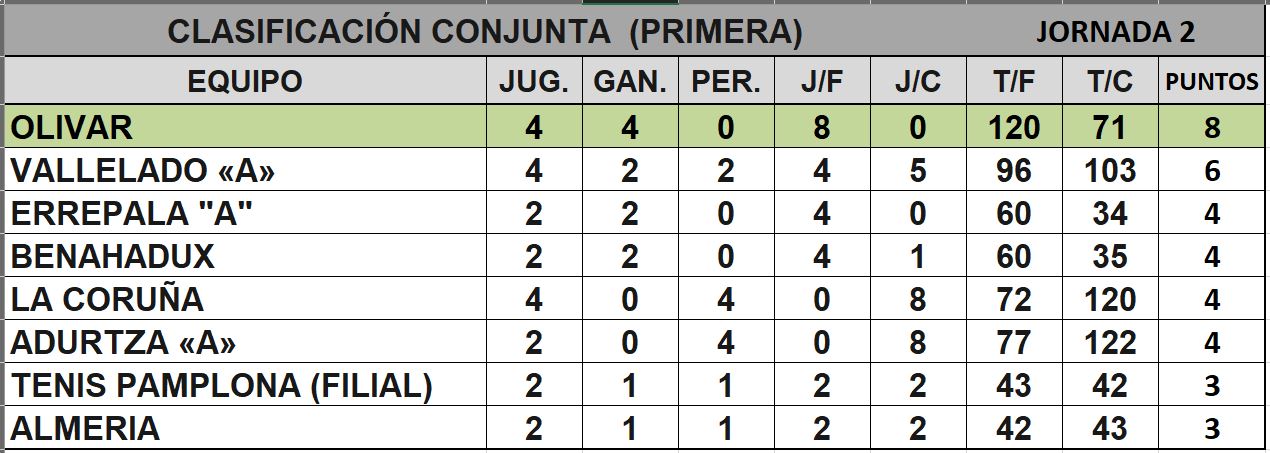The height and width of the screenshot is (453, 1270).
Task: Click the GAN. column header
Action: [x=630, y=81]
